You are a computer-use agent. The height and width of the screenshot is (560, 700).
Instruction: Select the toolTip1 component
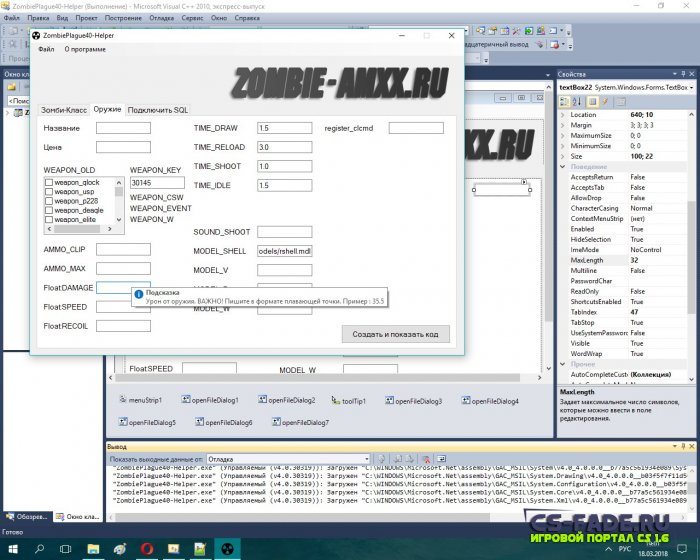click(349, 401)
